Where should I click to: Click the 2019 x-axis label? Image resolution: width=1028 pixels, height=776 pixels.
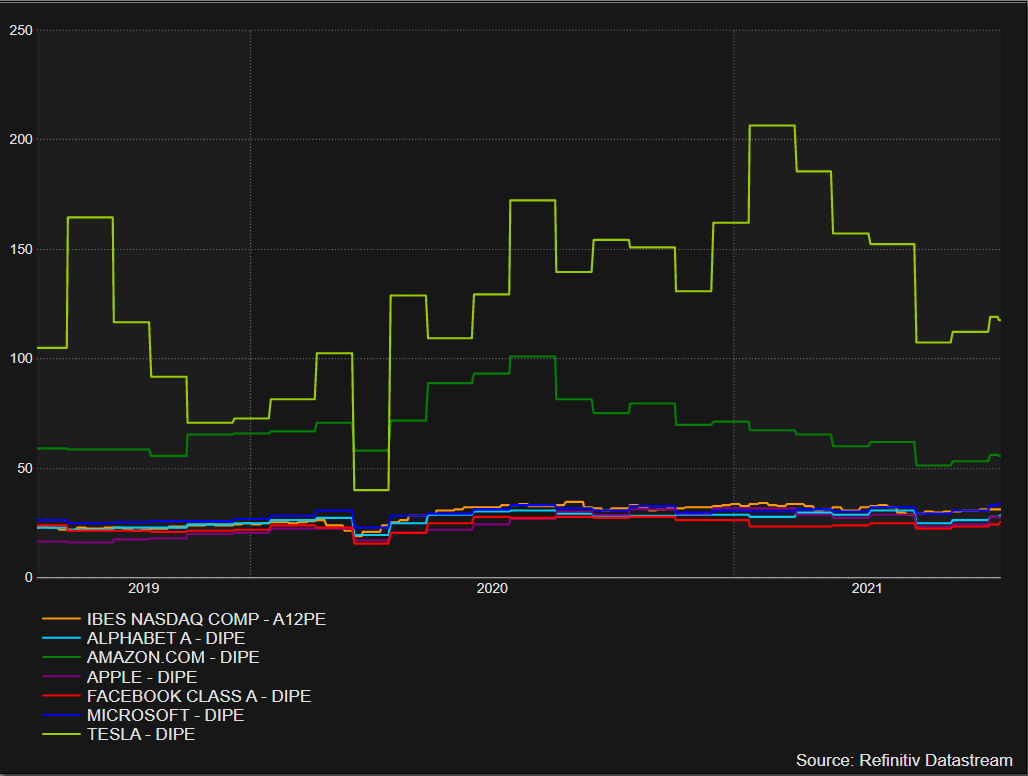tap(144, 589)
